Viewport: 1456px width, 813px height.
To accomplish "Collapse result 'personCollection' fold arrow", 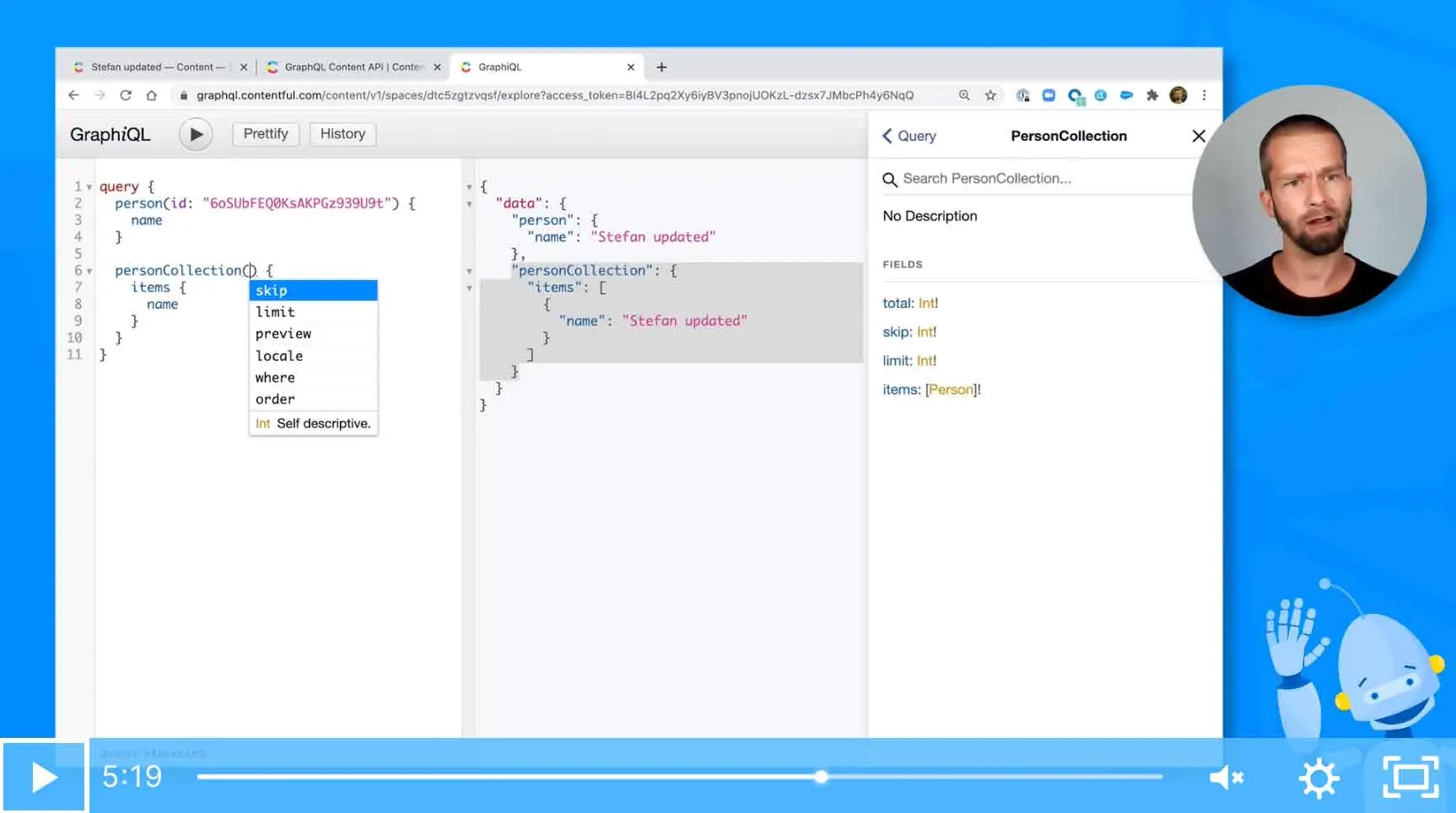I will coord(469,272).
